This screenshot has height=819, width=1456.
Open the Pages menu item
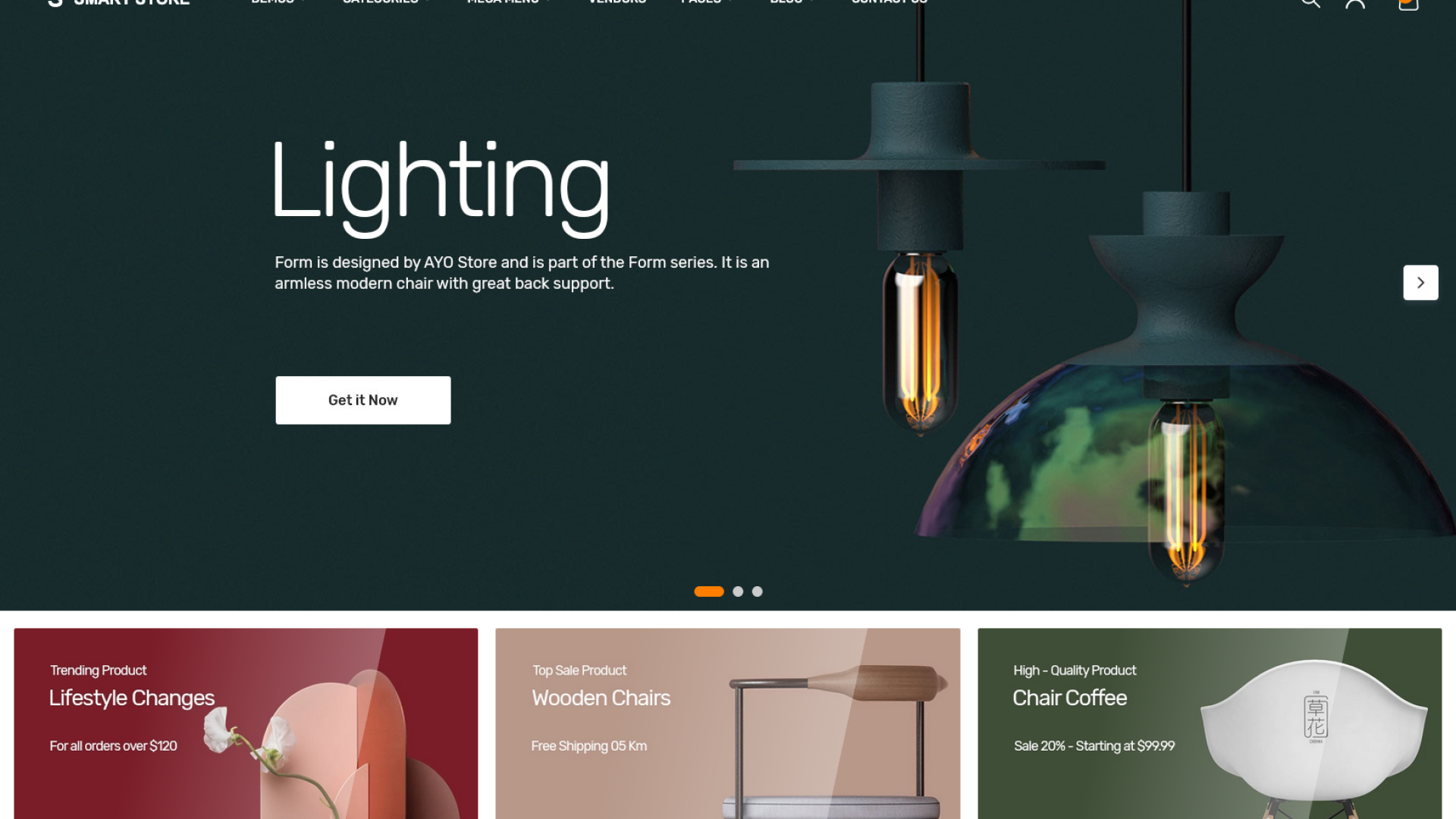coord(707,2)
